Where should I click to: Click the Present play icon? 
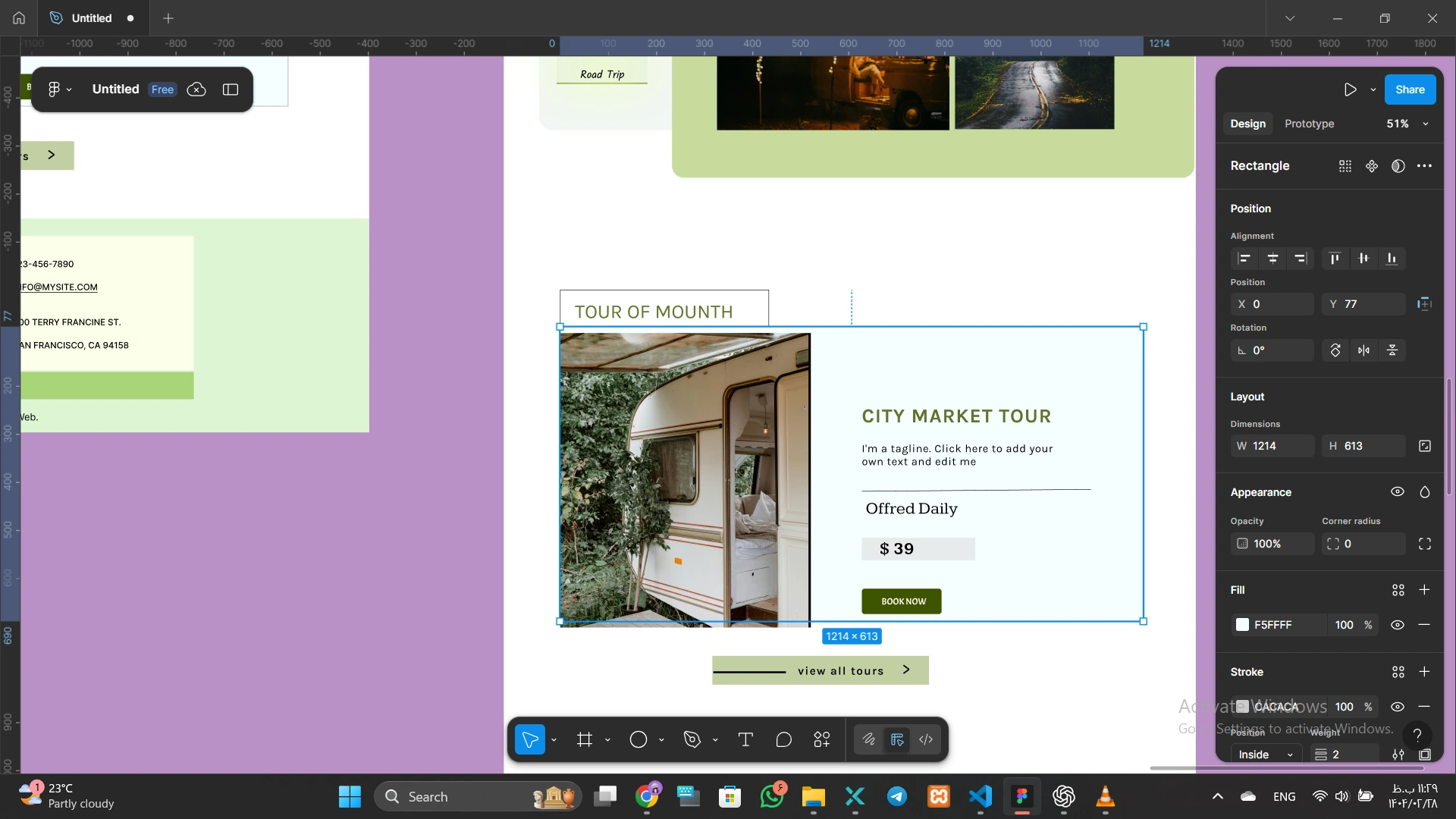1350,89
